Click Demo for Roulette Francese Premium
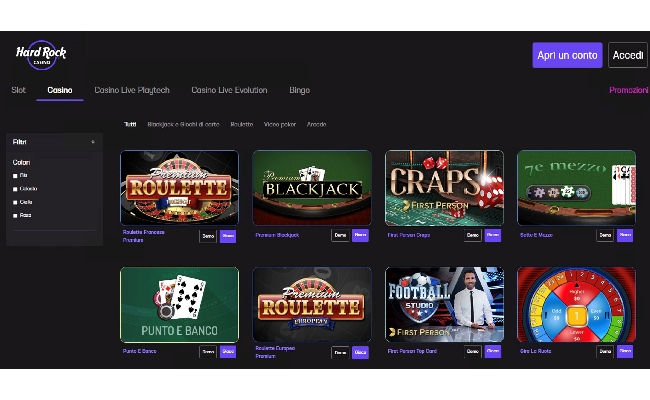Screen dimensions: 650x400 click(x=208, y=236)
